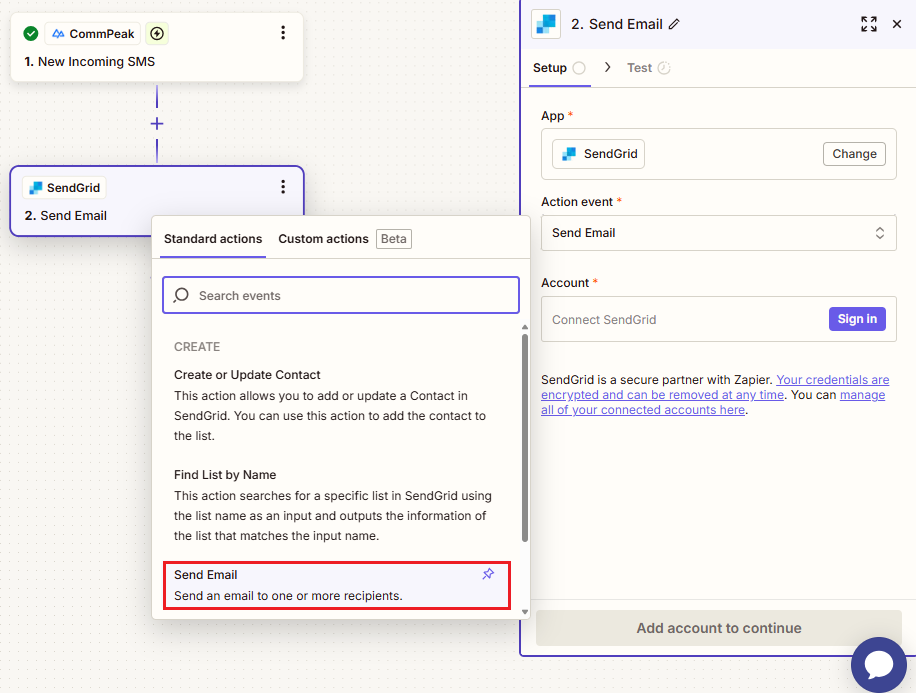
Task: Focus the Search events field
Action: (341, 295)
